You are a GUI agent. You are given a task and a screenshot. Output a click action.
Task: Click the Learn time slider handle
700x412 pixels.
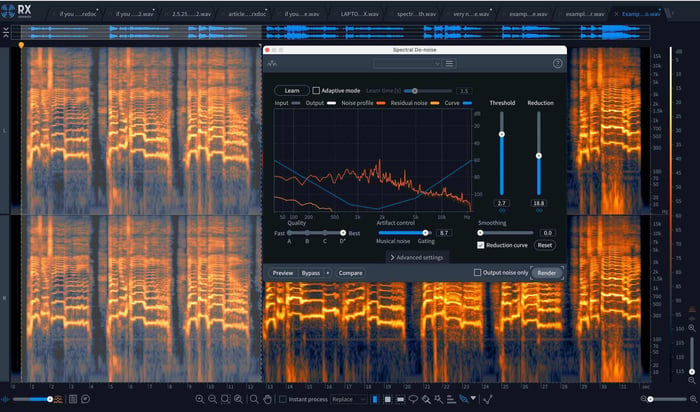[415, 91]
